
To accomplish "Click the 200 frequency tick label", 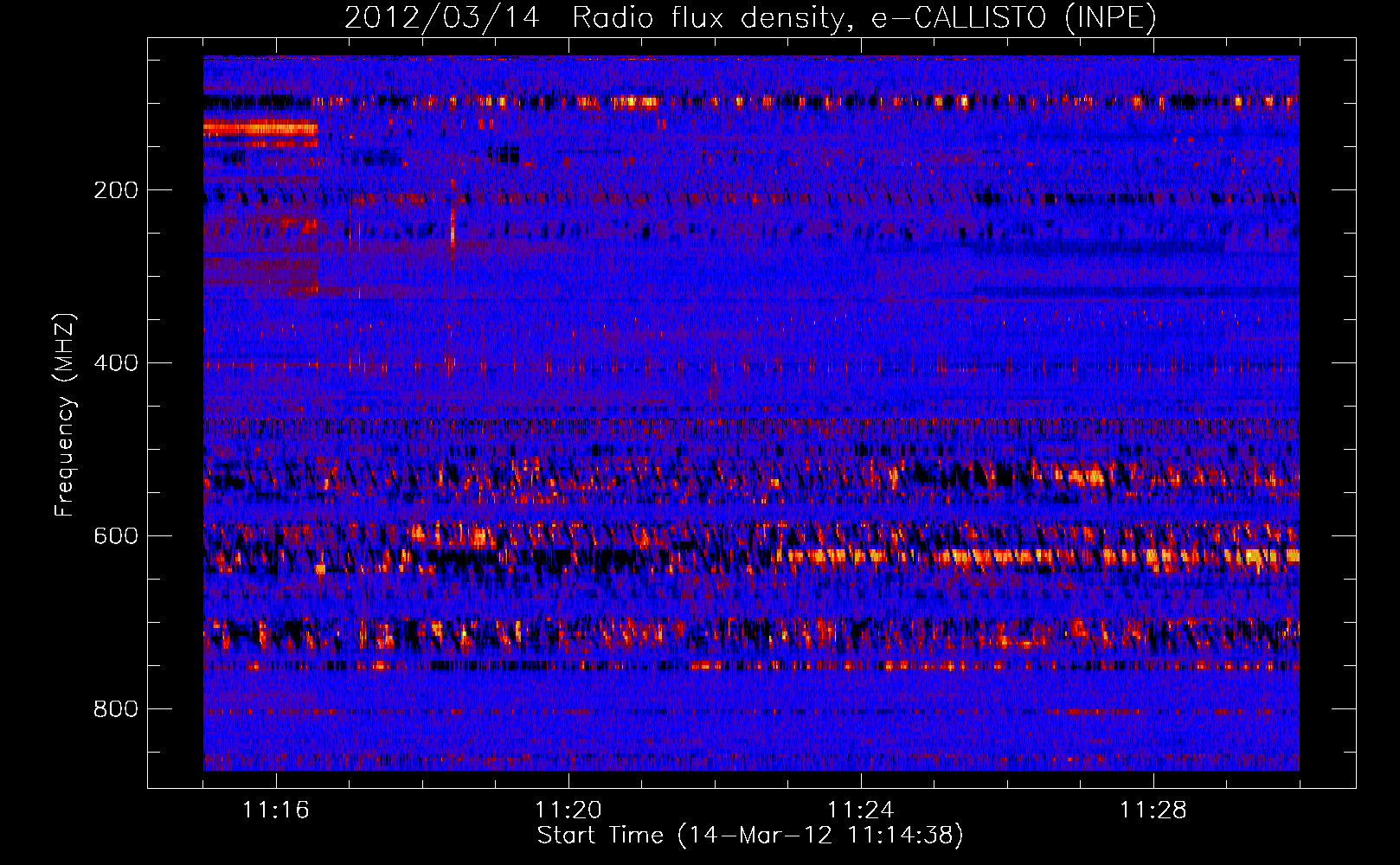I will [116, 190].
